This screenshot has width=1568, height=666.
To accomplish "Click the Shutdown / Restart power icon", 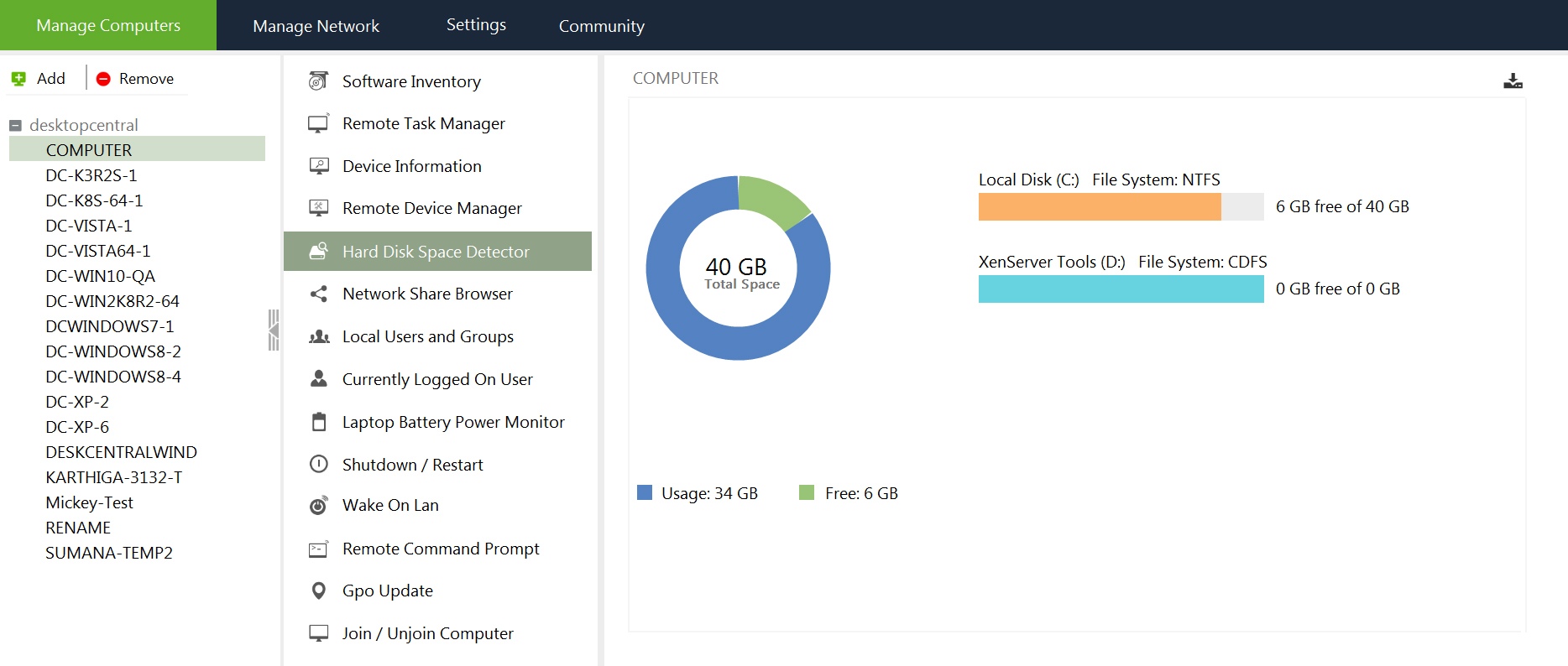I will tap(319, 464).
